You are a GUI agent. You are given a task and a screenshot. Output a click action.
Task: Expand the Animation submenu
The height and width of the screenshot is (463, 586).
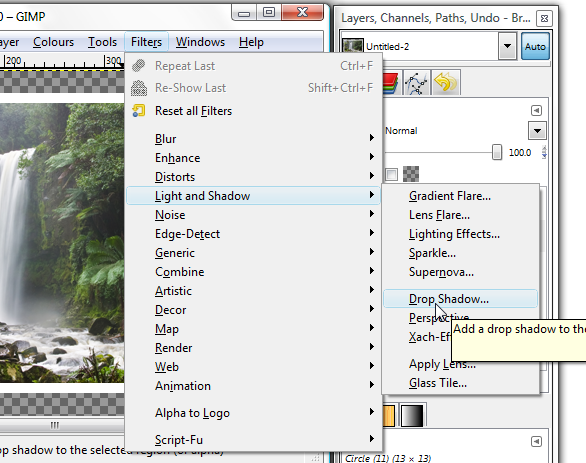[253, 386]
